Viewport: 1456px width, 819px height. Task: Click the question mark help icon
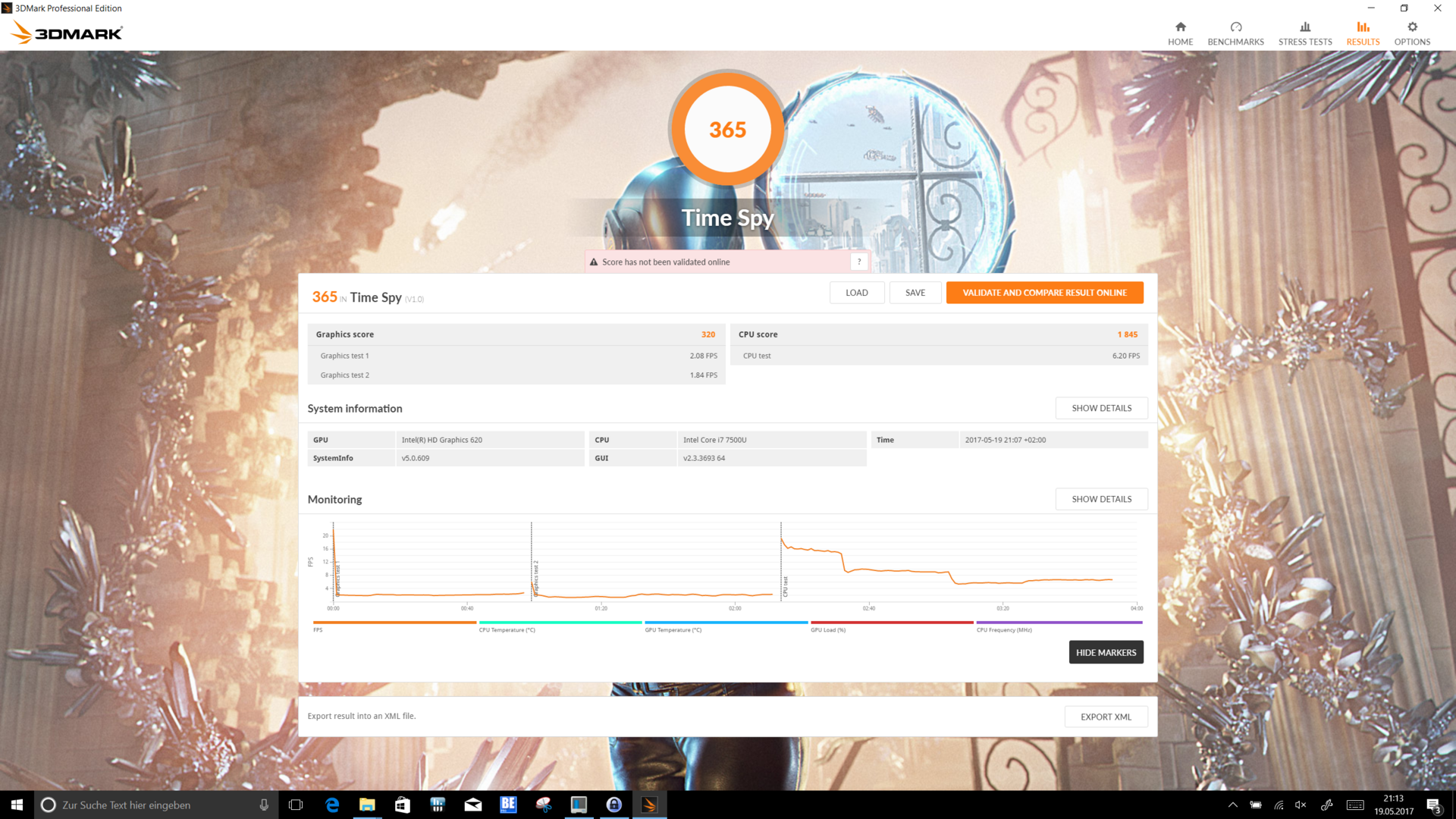tap(858, 262)
